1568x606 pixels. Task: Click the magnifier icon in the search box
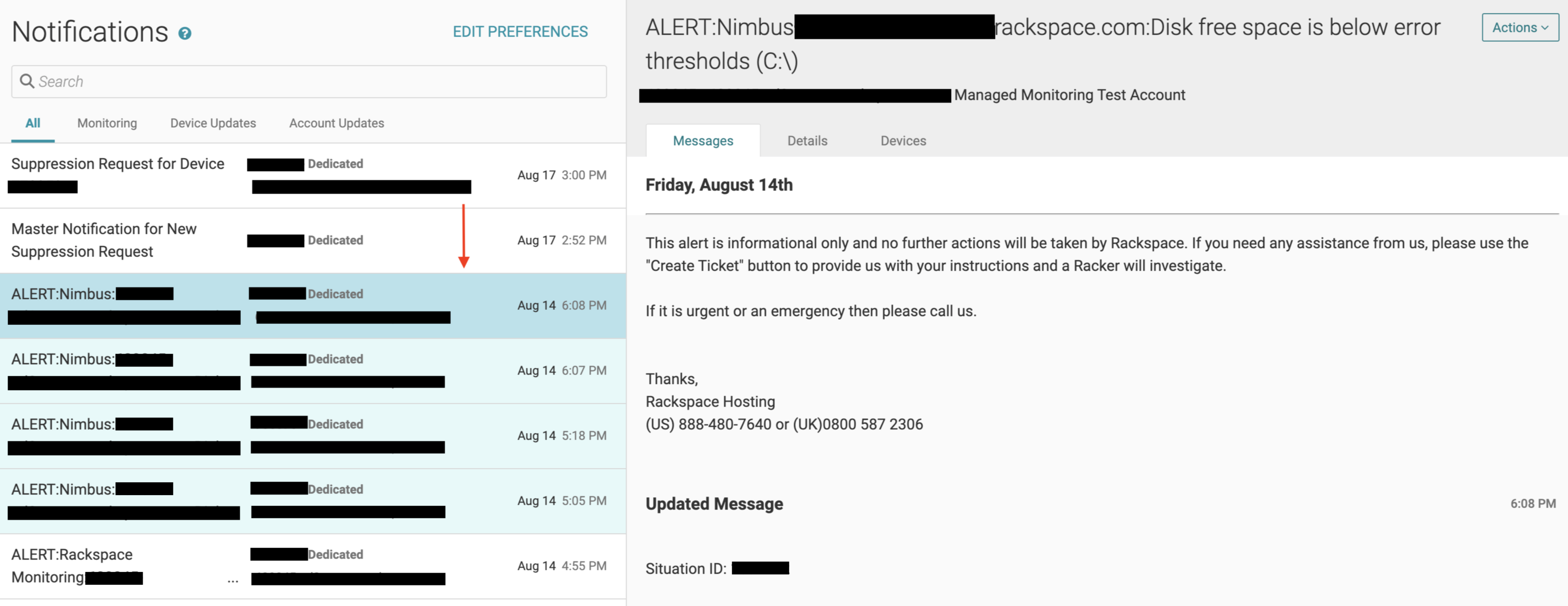point(27,81)
